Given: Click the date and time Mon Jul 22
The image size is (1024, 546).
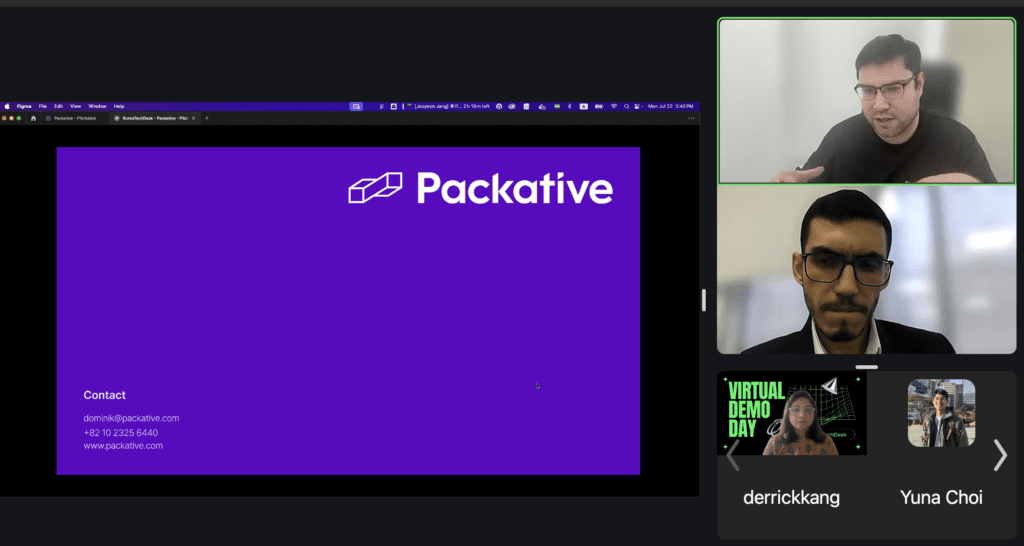Looking at the screenshot, I should click(x=671, y=106).
